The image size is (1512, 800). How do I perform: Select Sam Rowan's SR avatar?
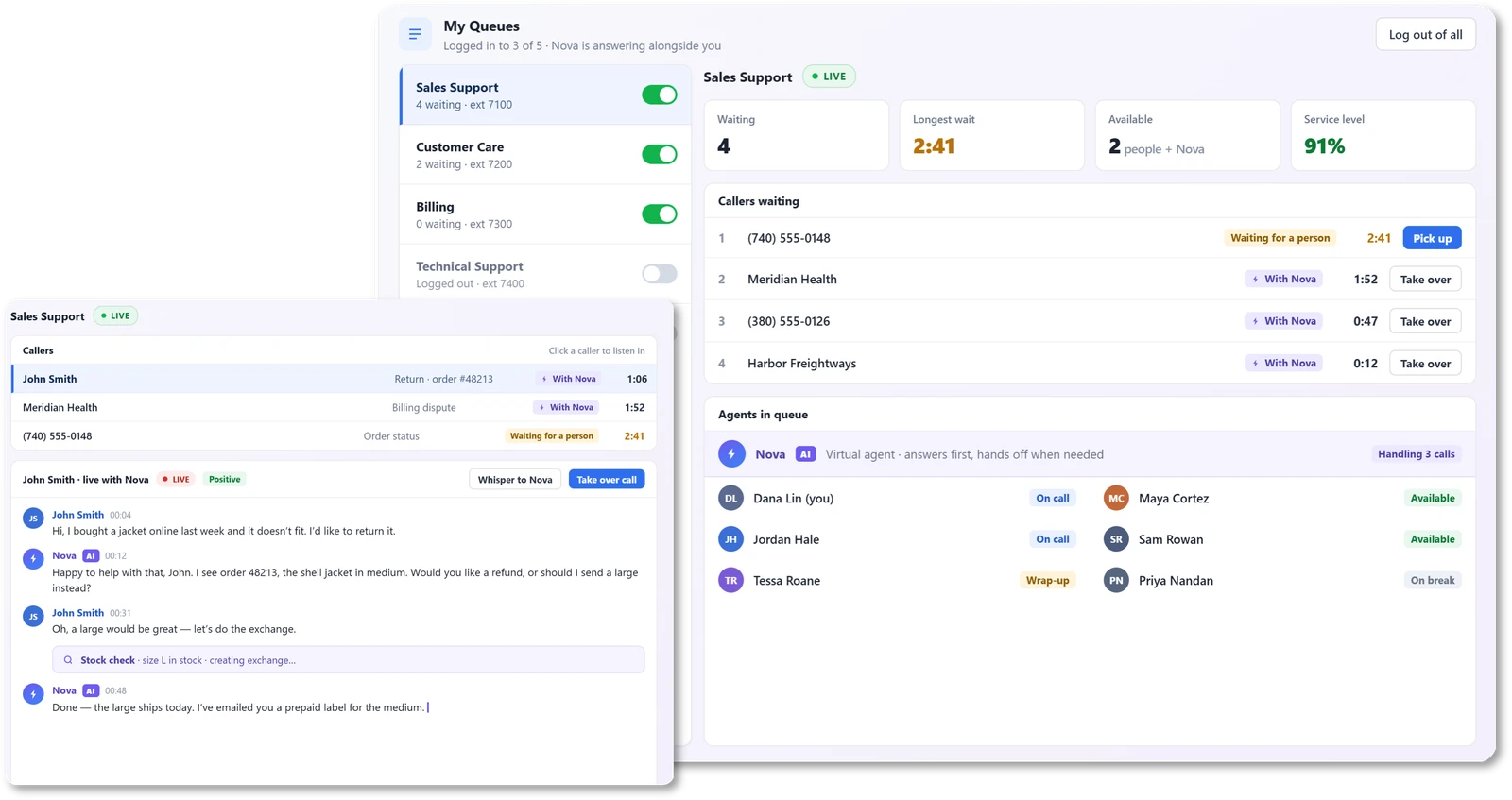(1116, 539)
